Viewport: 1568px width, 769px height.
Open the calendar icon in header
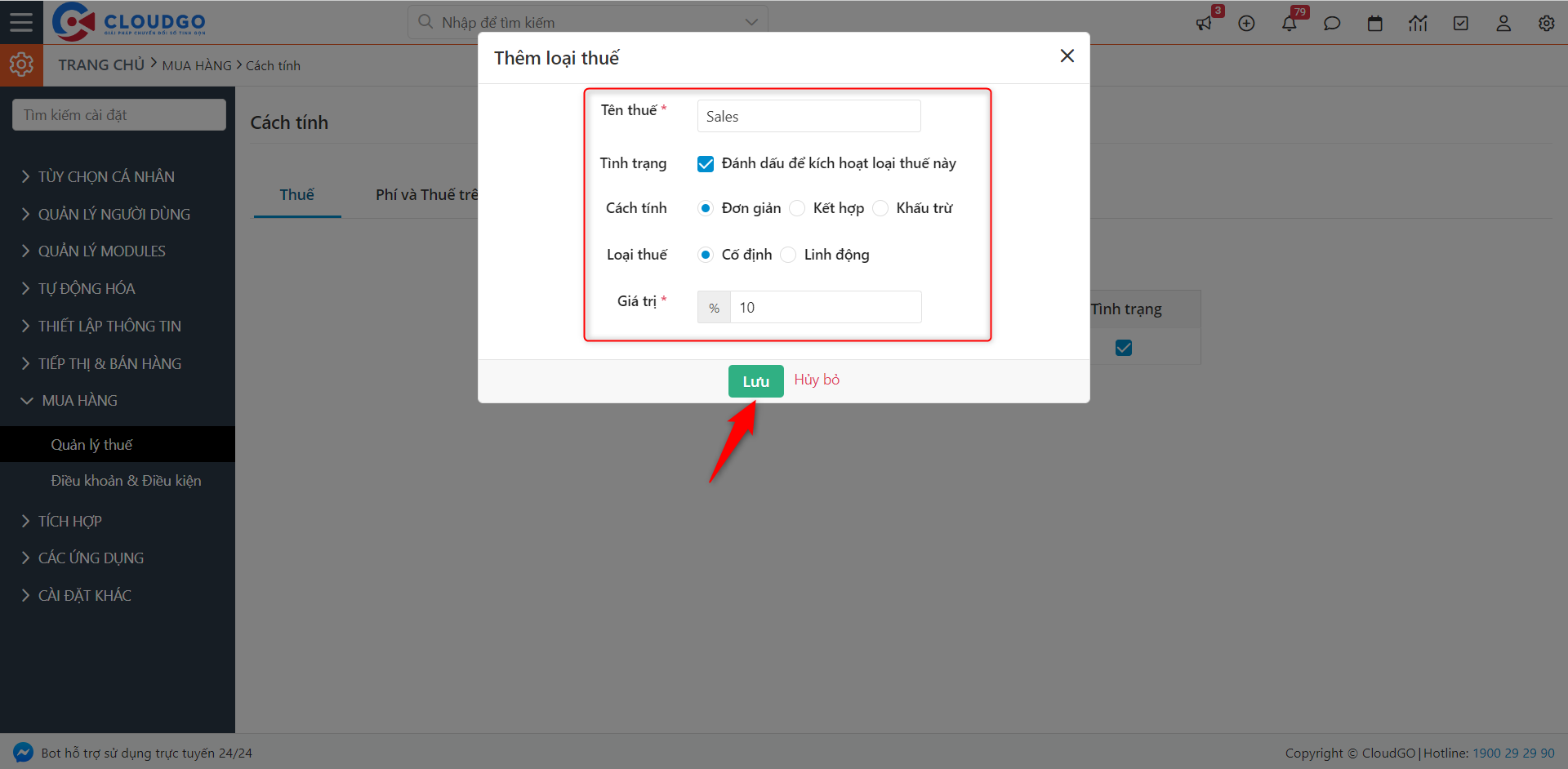1375,23
